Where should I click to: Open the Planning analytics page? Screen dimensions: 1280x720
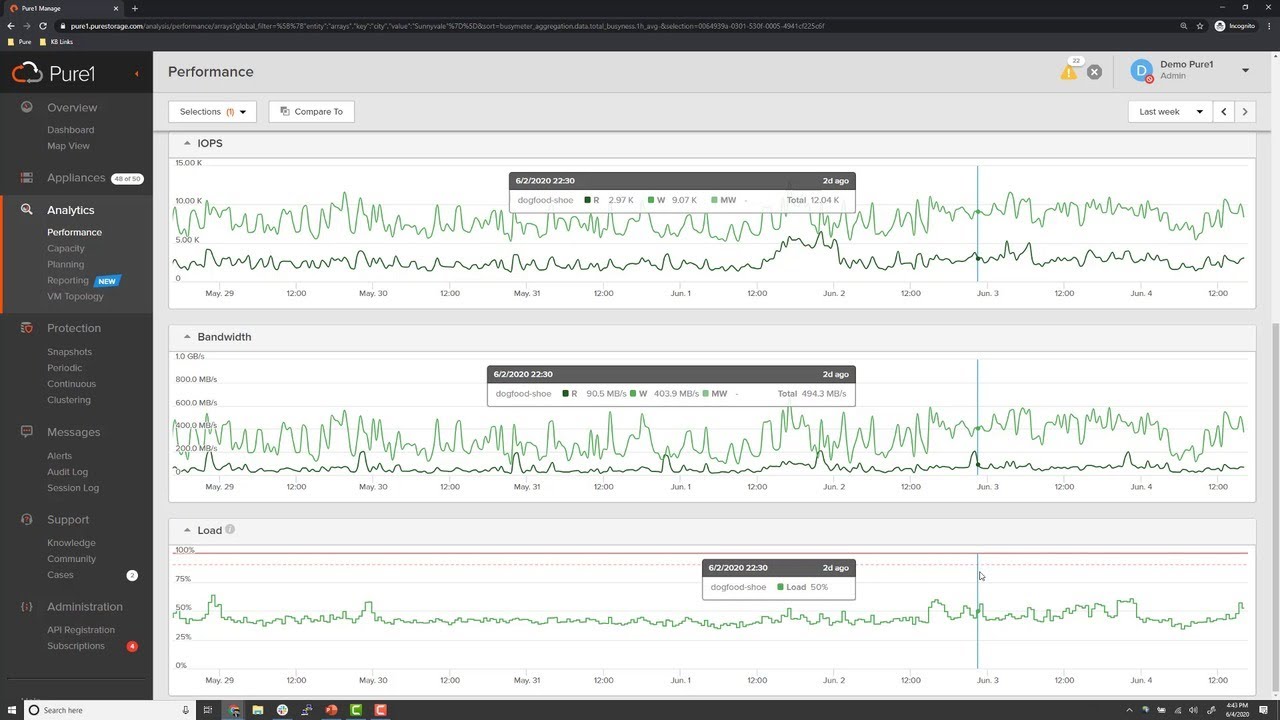pos(65,264)
